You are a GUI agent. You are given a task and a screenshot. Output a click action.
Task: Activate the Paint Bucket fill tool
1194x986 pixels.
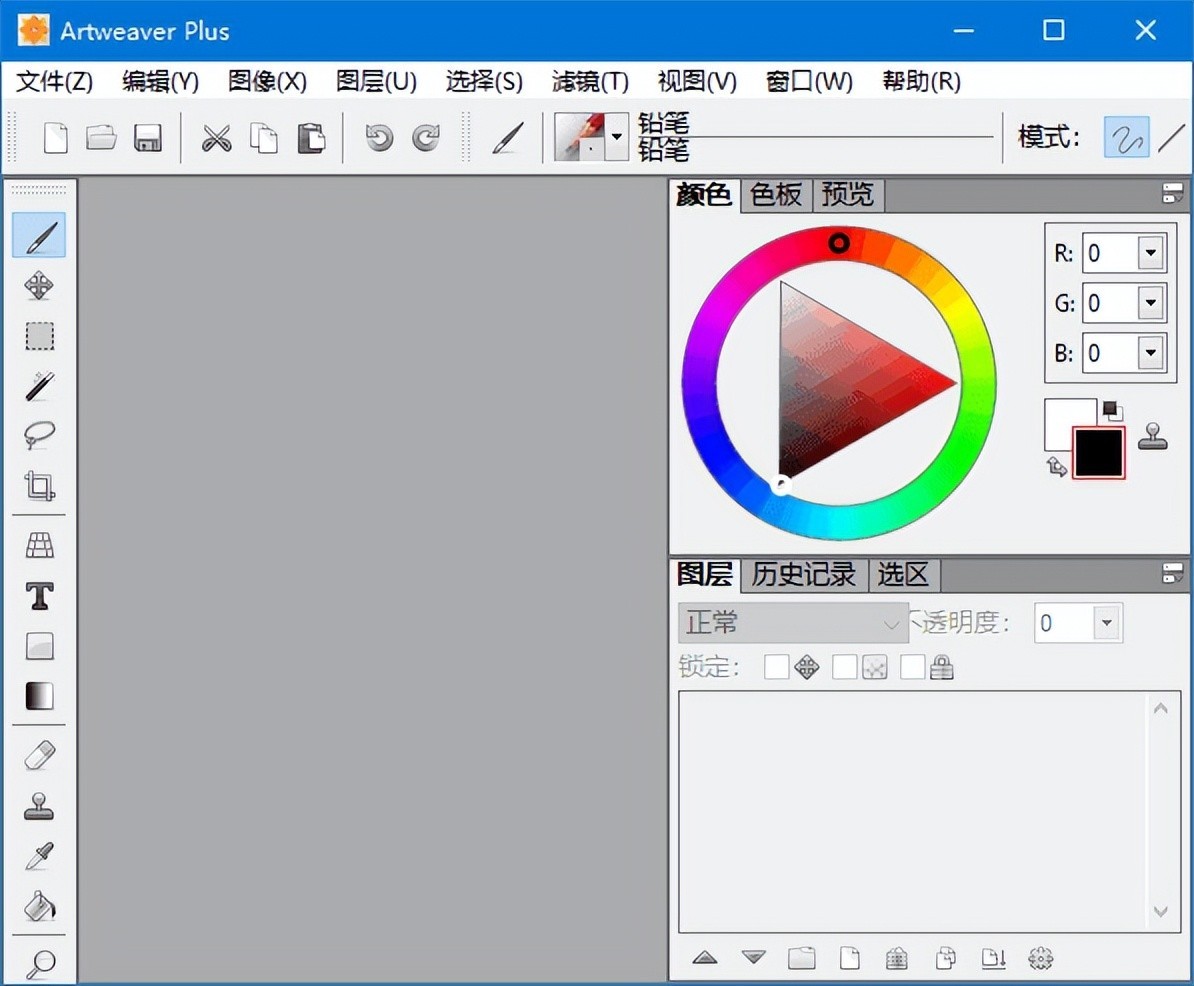click(39, 906)
